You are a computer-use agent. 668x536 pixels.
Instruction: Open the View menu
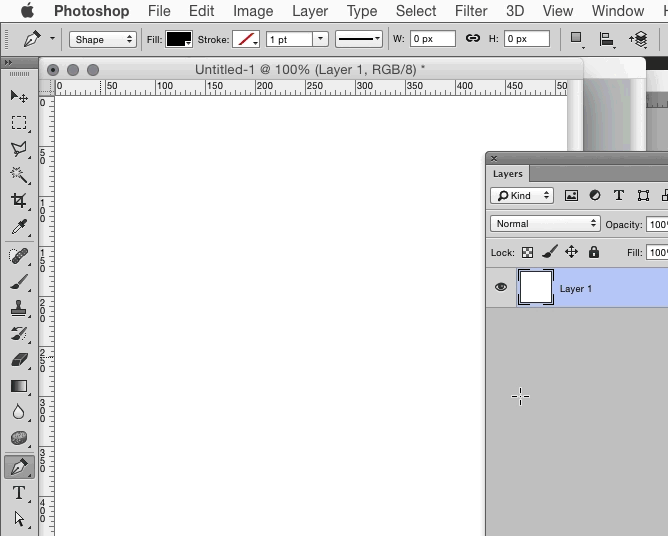click(558, 11)
